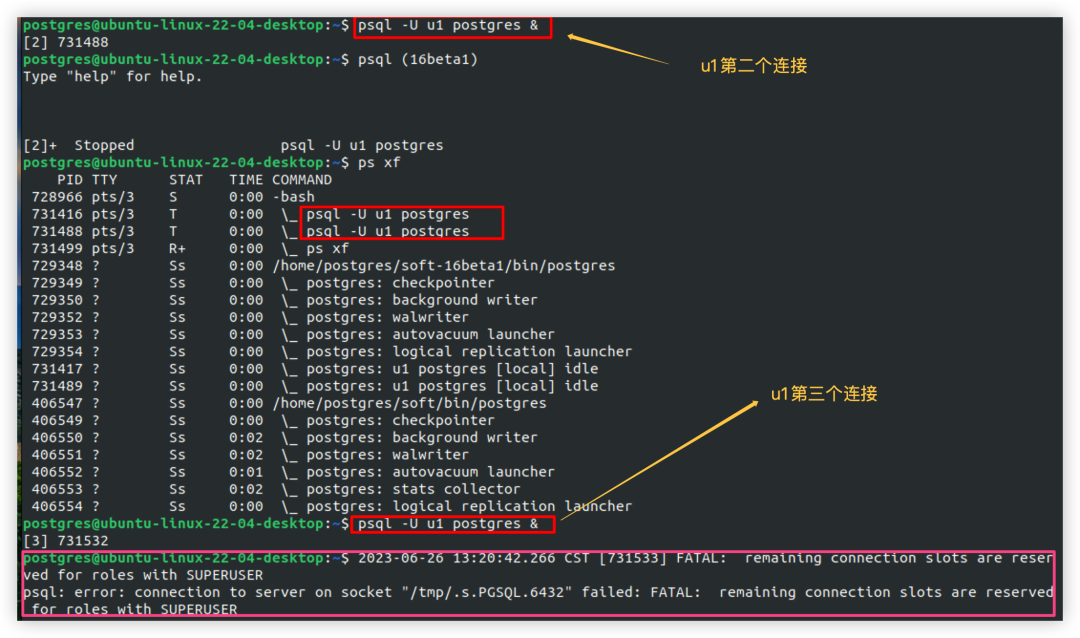The image size is (1080, 638).
Task: Click the psql (16beta1) version text
Action: coord(417,59)
